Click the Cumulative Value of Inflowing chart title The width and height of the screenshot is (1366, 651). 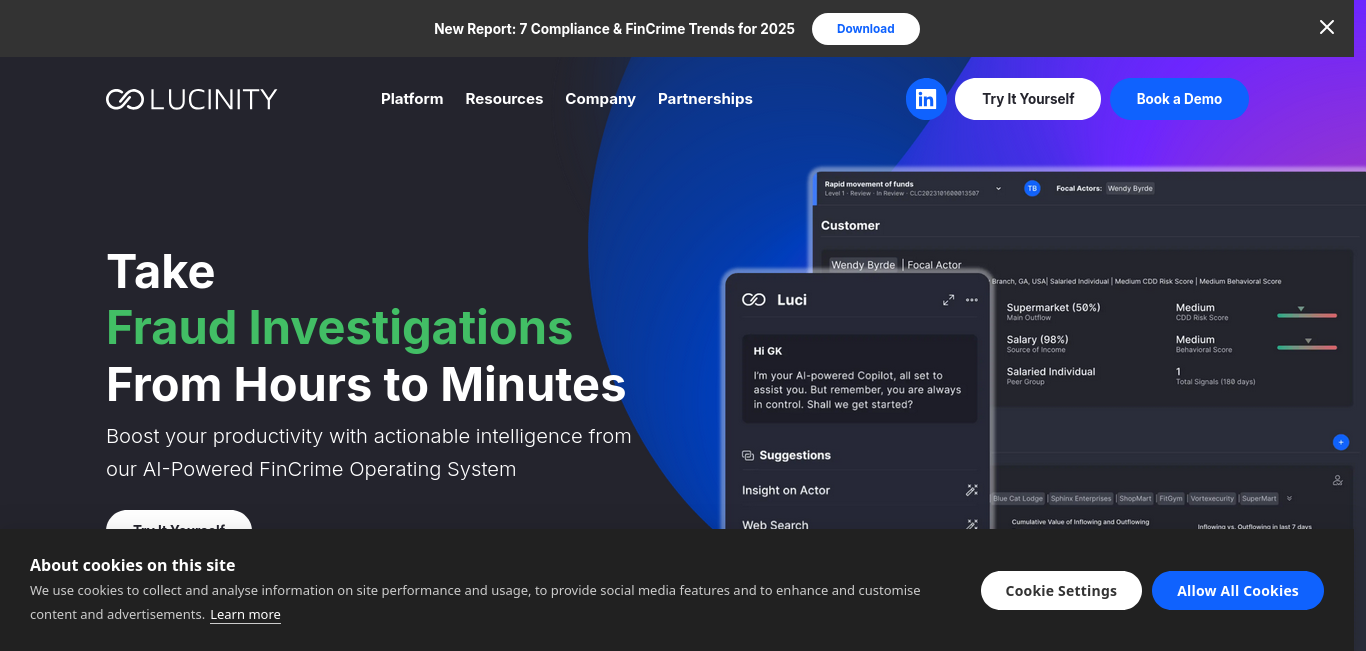click(x=1080, y=521)
